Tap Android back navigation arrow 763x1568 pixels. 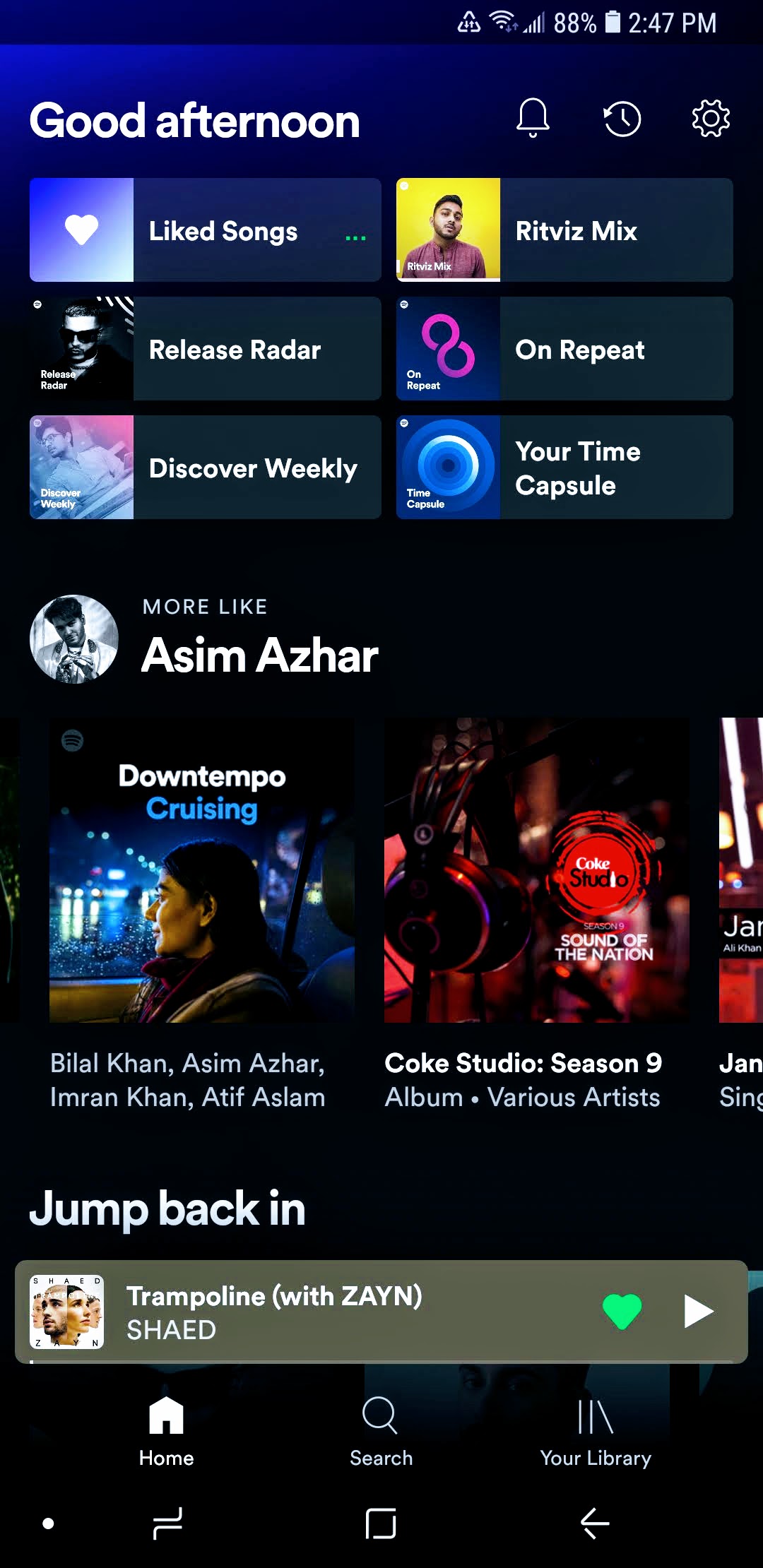595,1523
